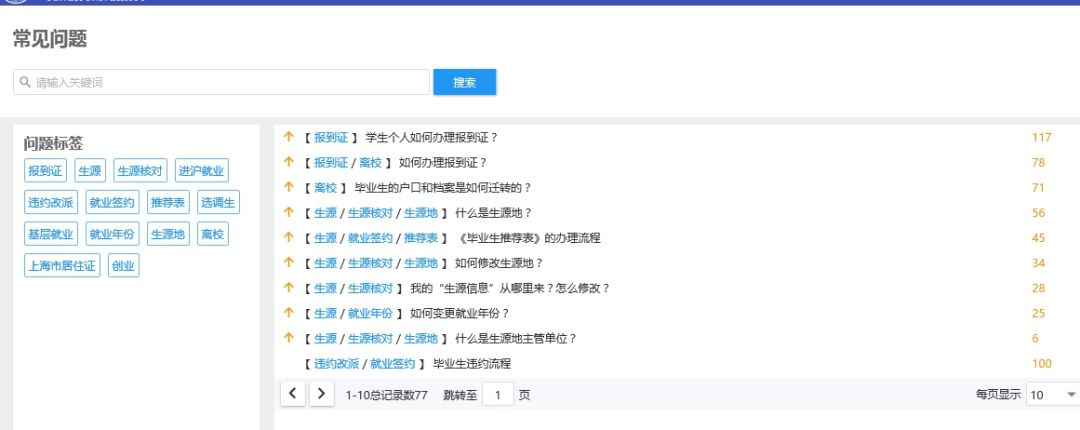Click the 违约改派 tag link in last row

tap(336, 363)
